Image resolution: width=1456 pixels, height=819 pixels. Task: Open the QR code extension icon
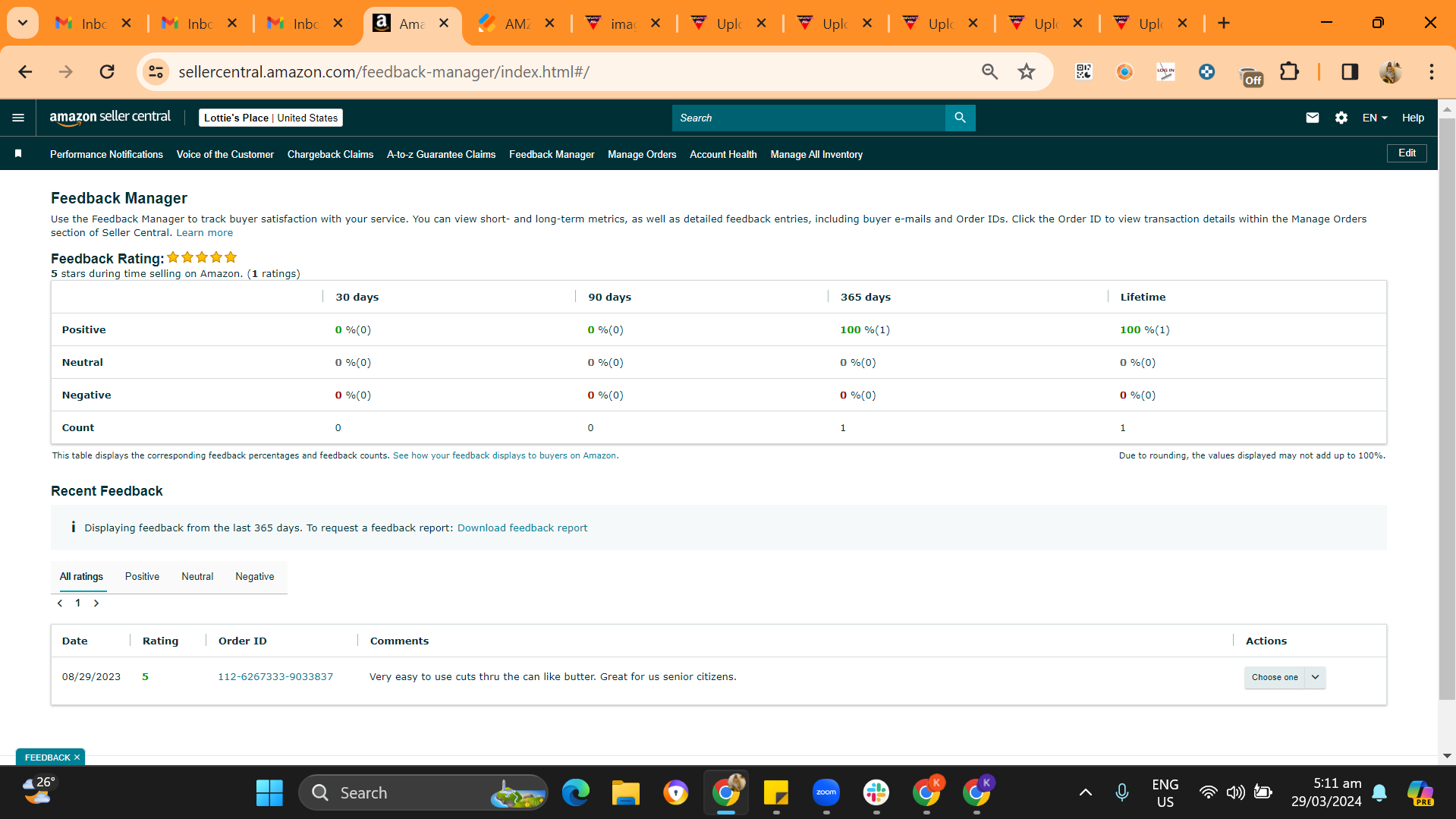pos(1083,71)
